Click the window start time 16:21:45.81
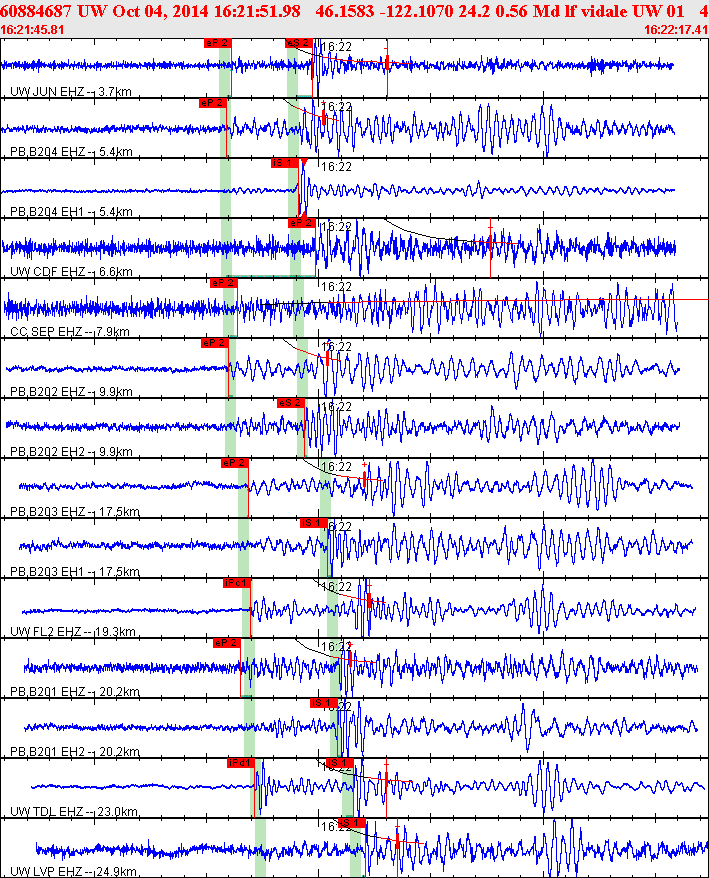709x878 pixels. (x=32, y=29)
